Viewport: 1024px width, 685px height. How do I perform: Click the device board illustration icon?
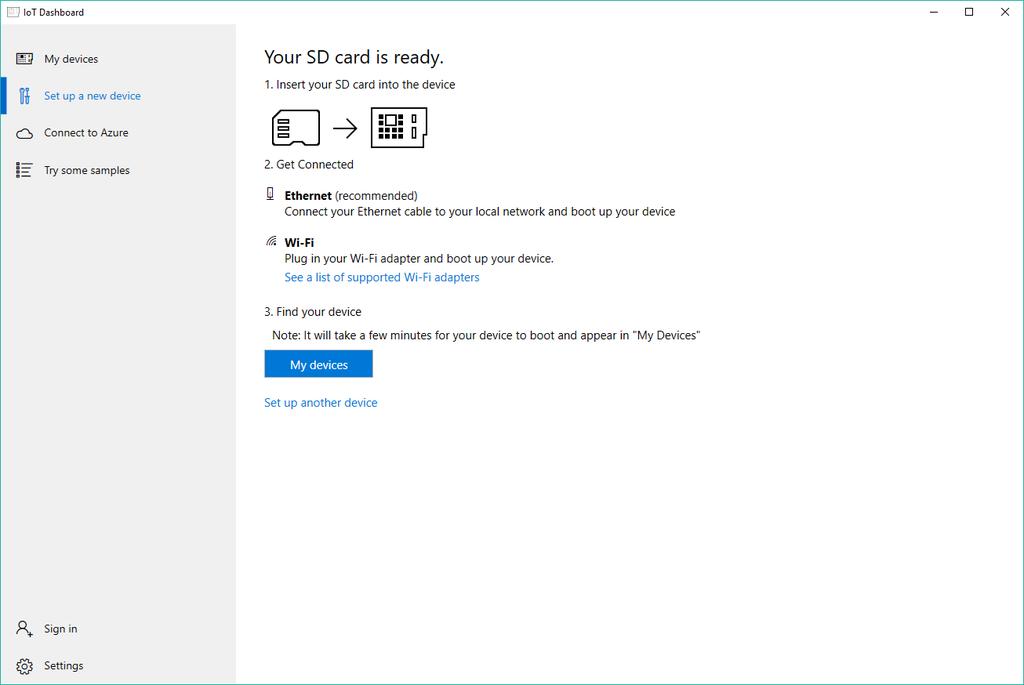(x=399, y=127)
